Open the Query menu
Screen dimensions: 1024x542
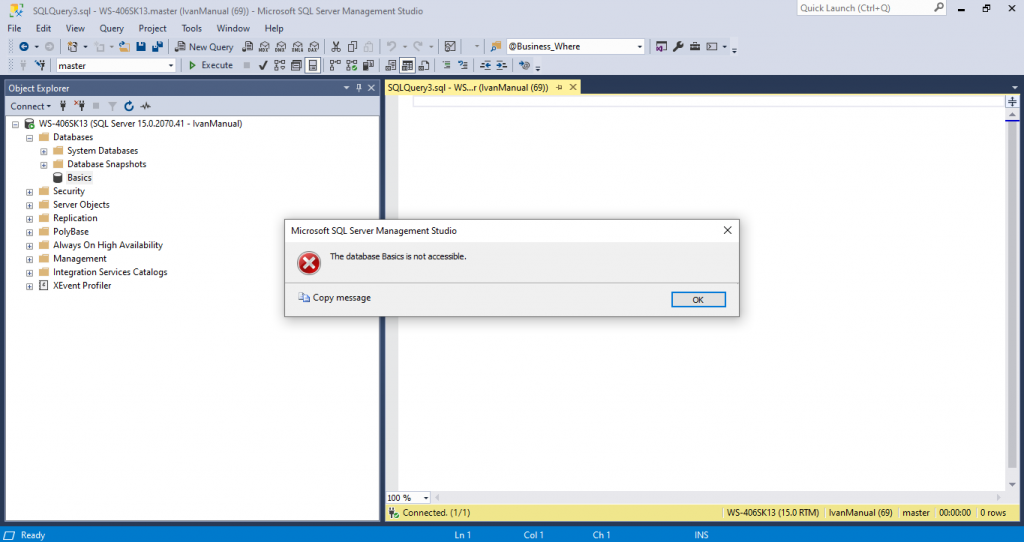112,28
